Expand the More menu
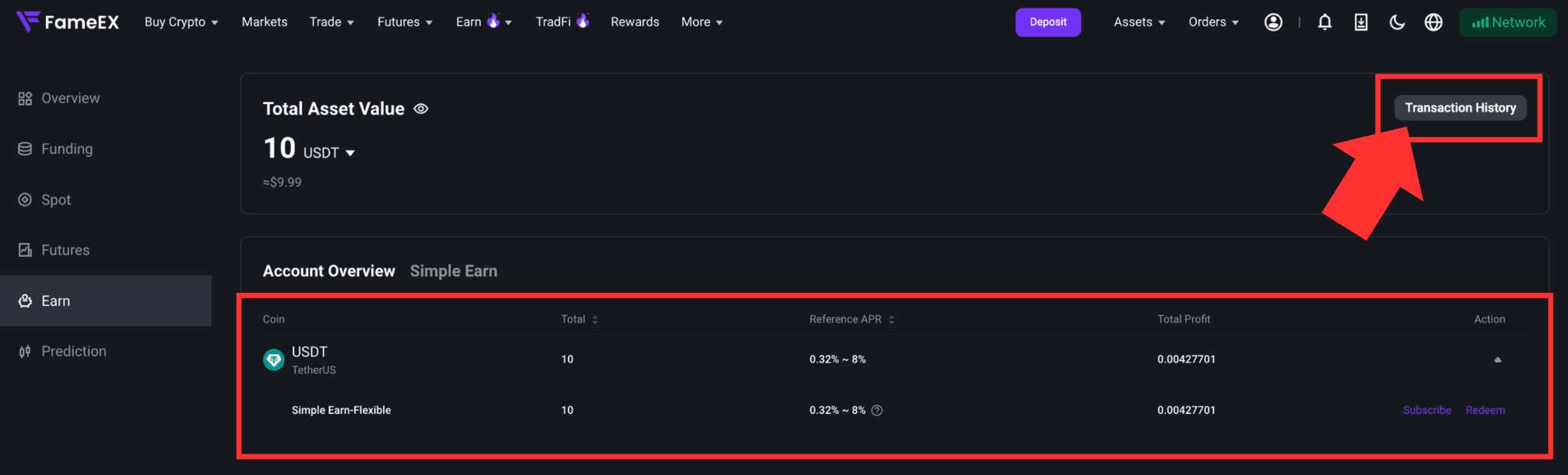 pos(702,22)
